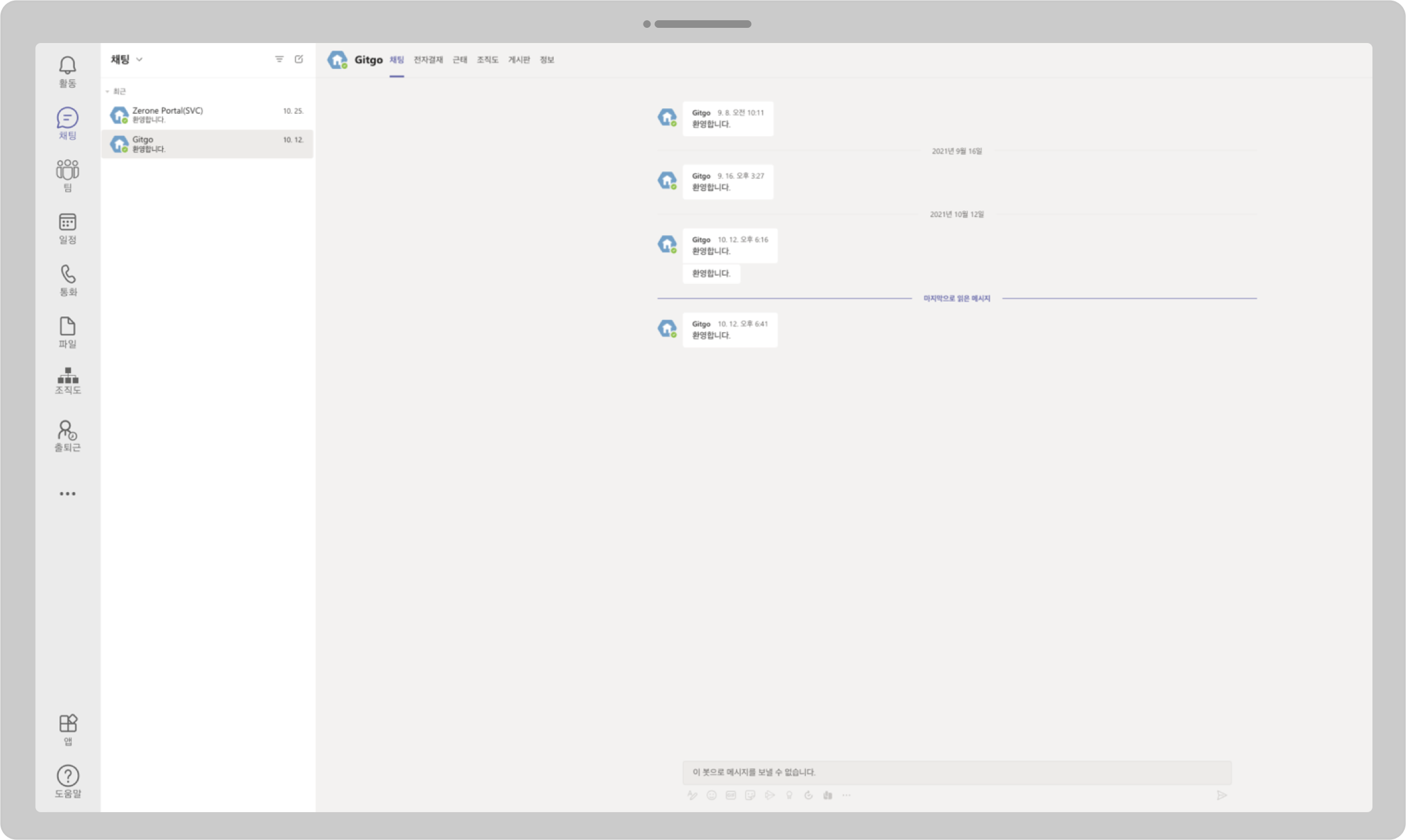The height and width of the screenshot is (840, 1406).
Task: Click the Gitgo avatar beside the 10. 12. 오후 6:41 message
Action: pyautogui.click(x=667, y=328)
